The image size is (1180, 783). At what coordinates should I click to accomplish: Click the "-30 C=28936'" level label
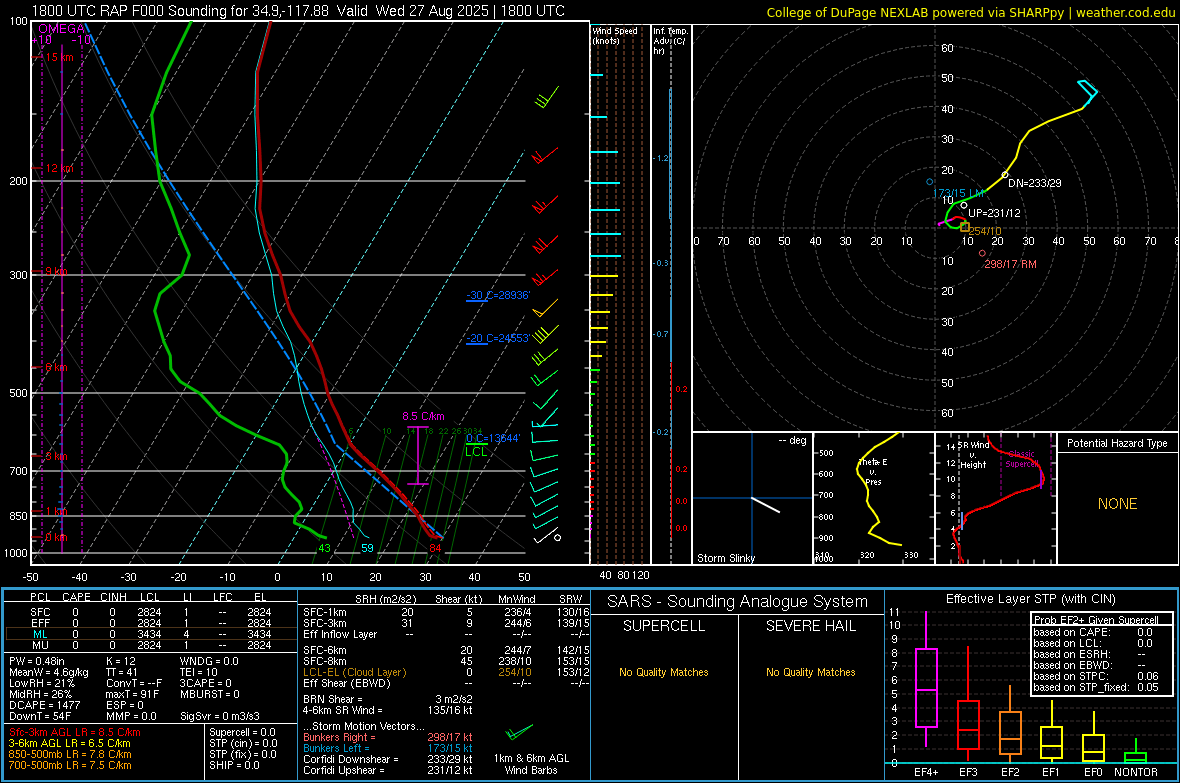498,295
